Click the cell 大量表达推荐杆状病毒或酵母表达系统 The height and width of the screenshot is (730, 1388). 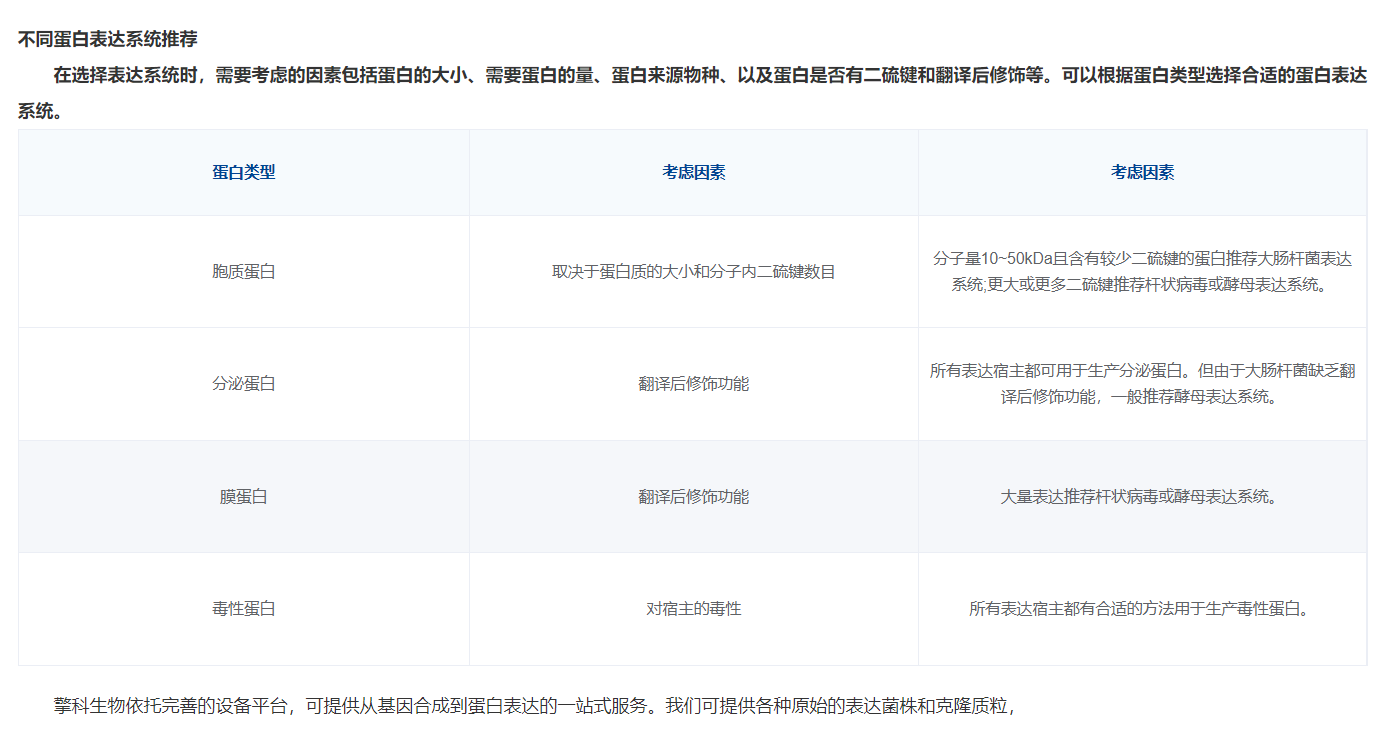[x=1142, y=496]
